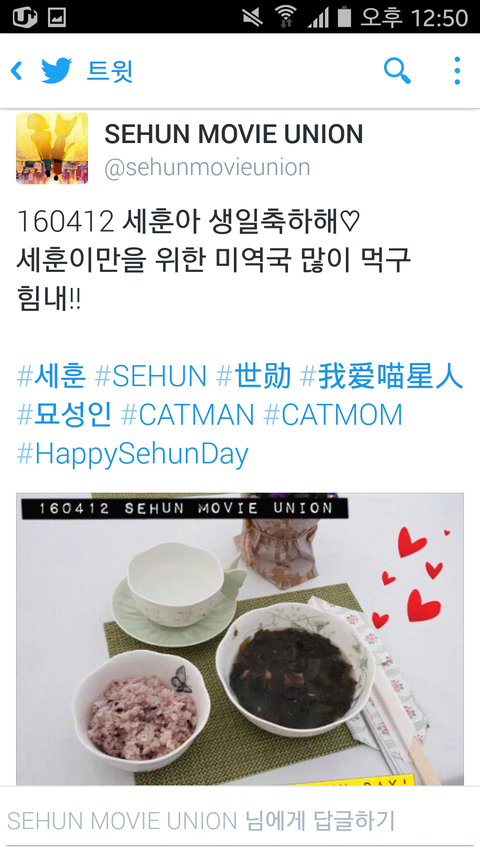Open the #CATMOM hashtag

(333, 415)
